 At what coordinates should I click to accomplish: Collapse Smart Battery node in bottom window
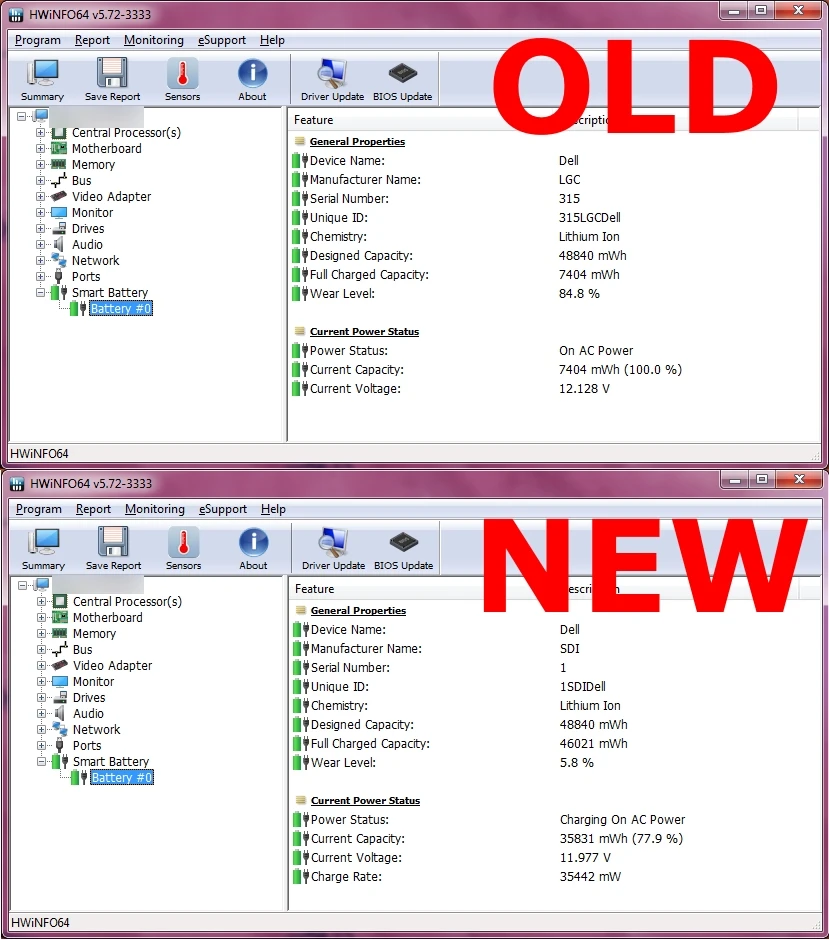click(41, 761)
